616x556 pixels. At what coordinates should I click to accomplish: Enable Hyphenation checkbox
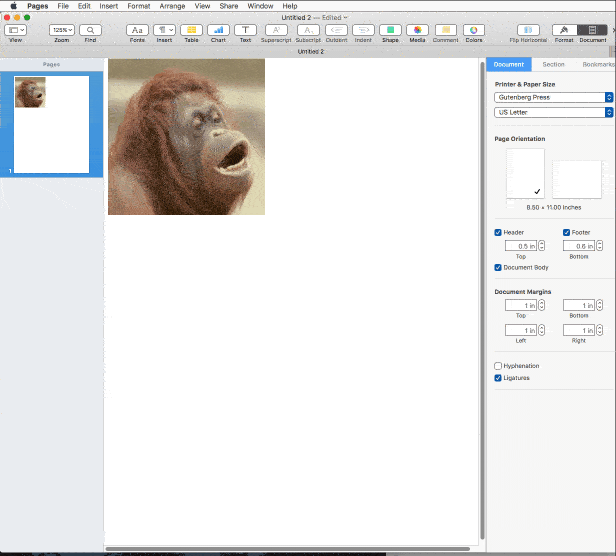498,366
